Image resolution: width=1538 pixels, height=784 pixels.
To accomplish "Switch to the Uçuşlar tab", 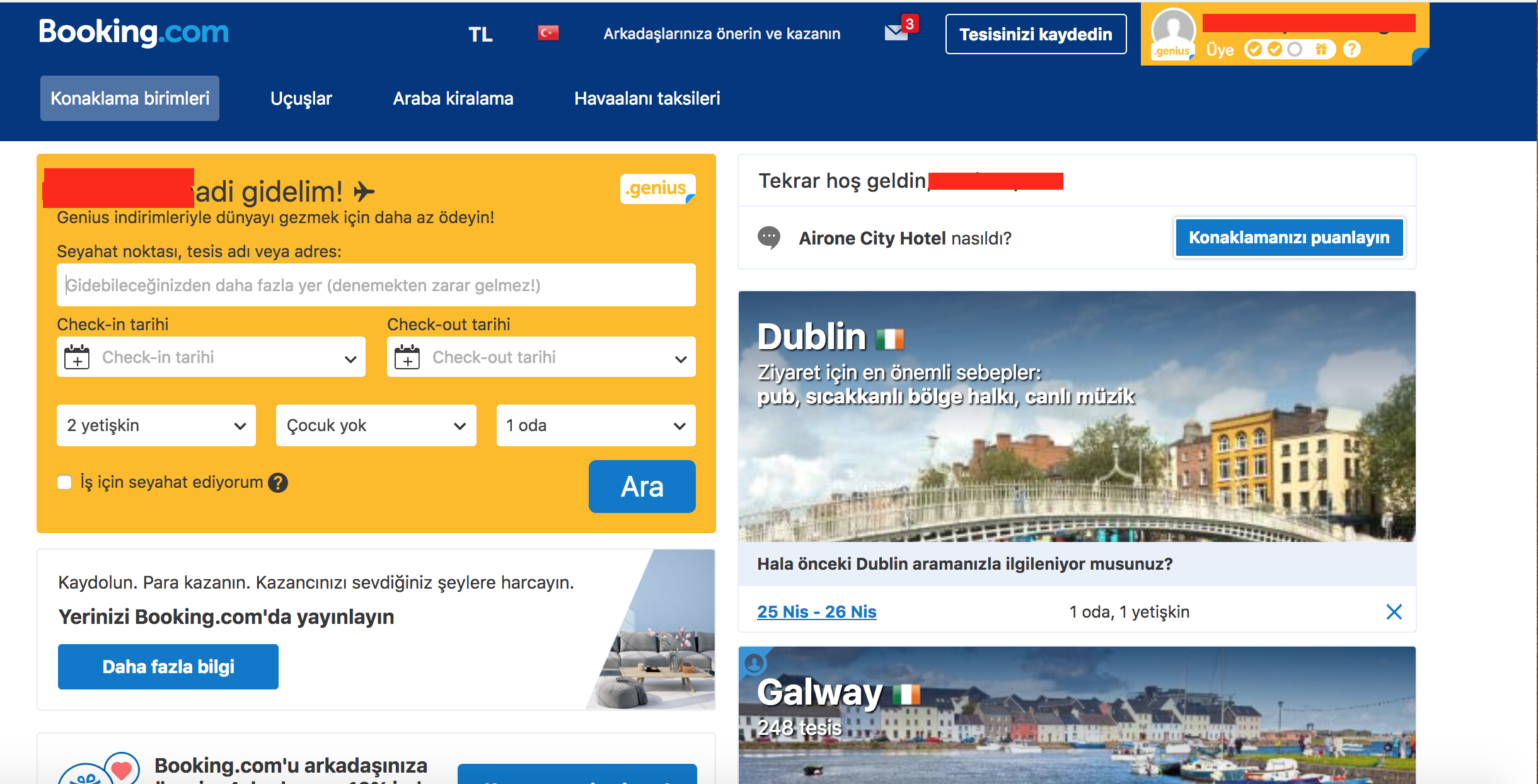I will 301,98.
